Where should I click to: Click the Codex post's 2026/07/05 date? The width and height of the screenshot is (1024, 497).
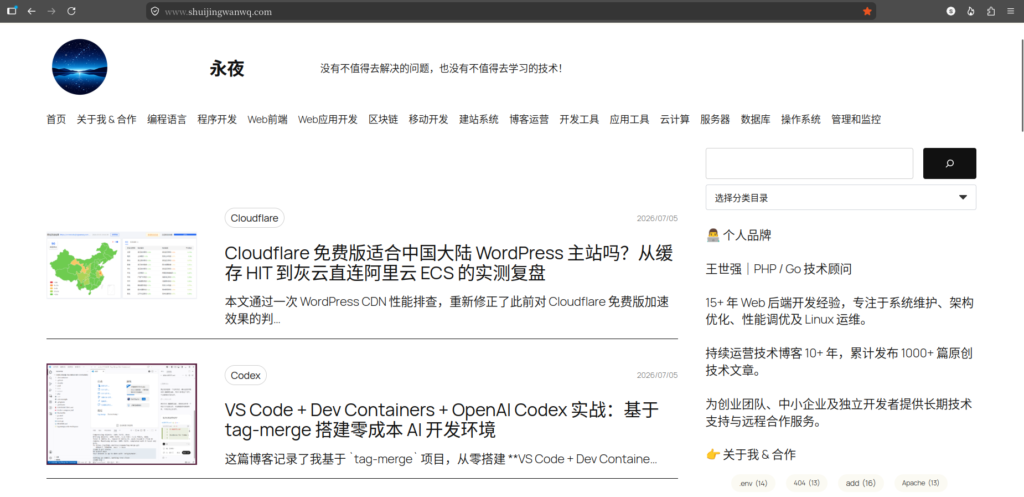pos(657,376)
